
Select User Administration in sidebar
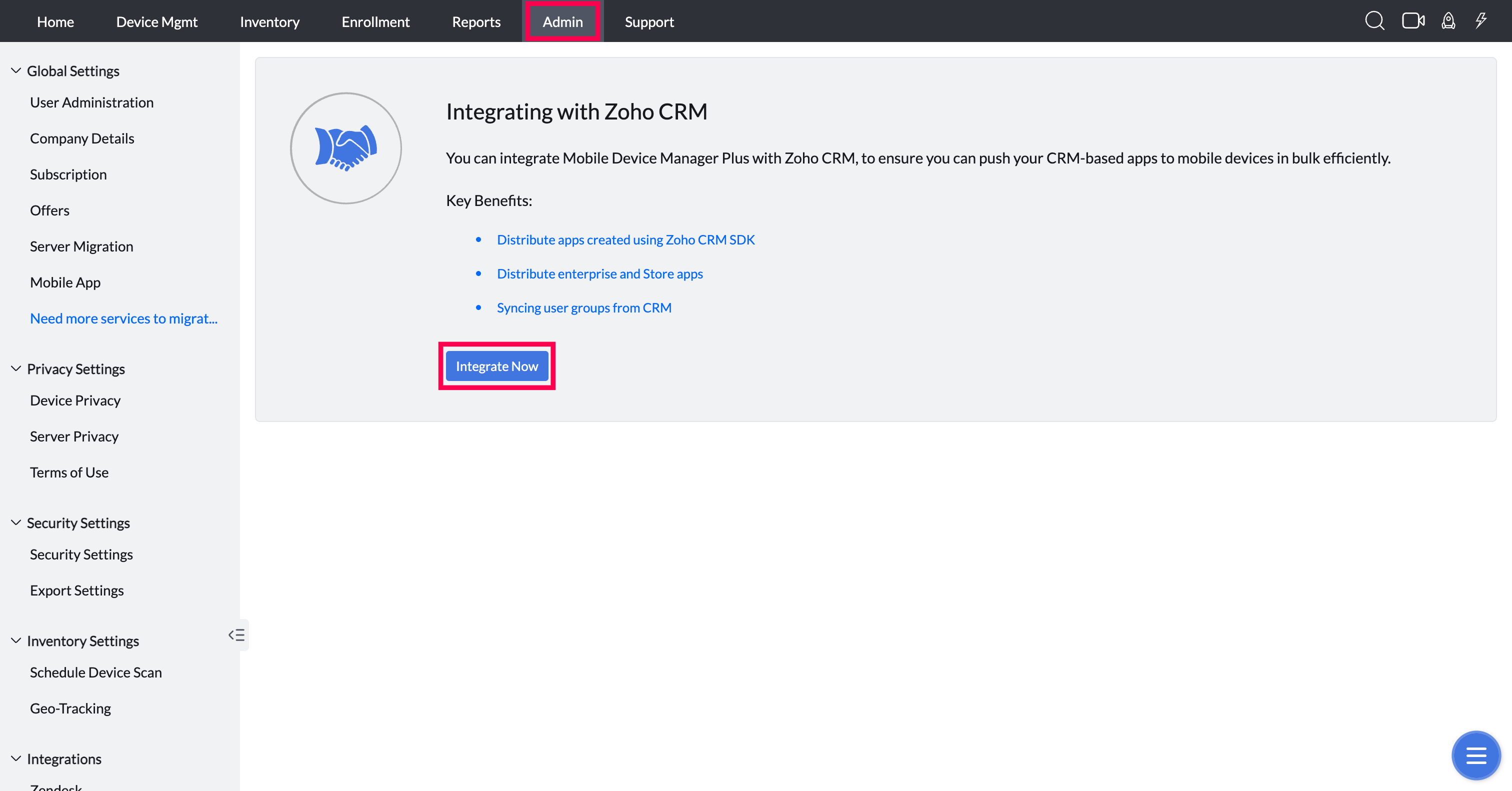[x=91, y=102]
